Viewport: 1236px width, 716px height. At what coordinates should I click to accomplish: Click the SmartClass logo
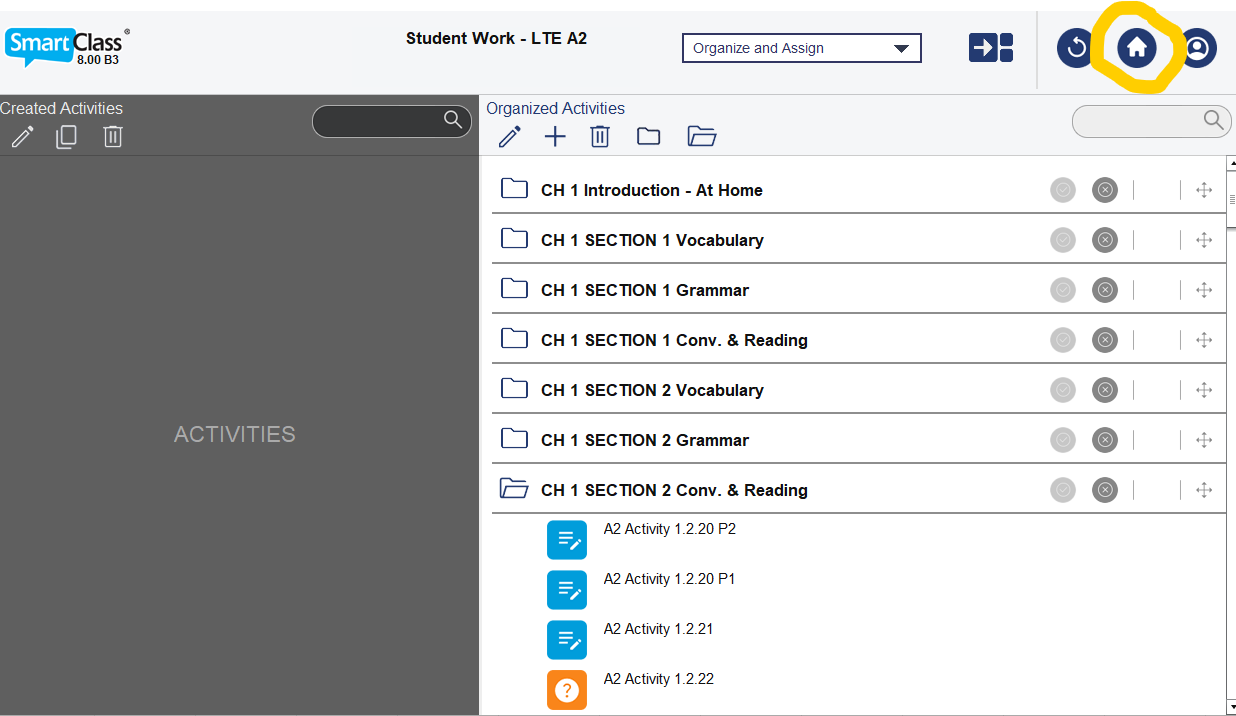[x=67, y=46]
